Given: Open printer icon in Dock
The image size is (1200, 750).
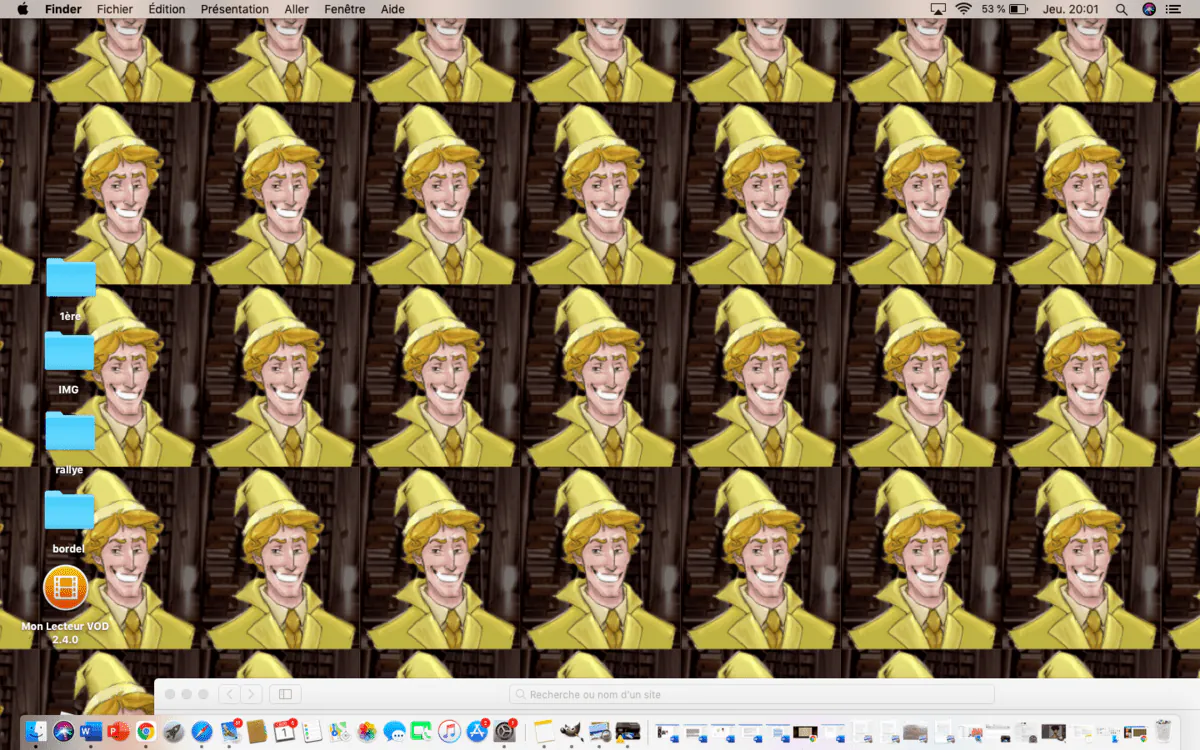Looking at the screenshot, I should tap(628, 732).
